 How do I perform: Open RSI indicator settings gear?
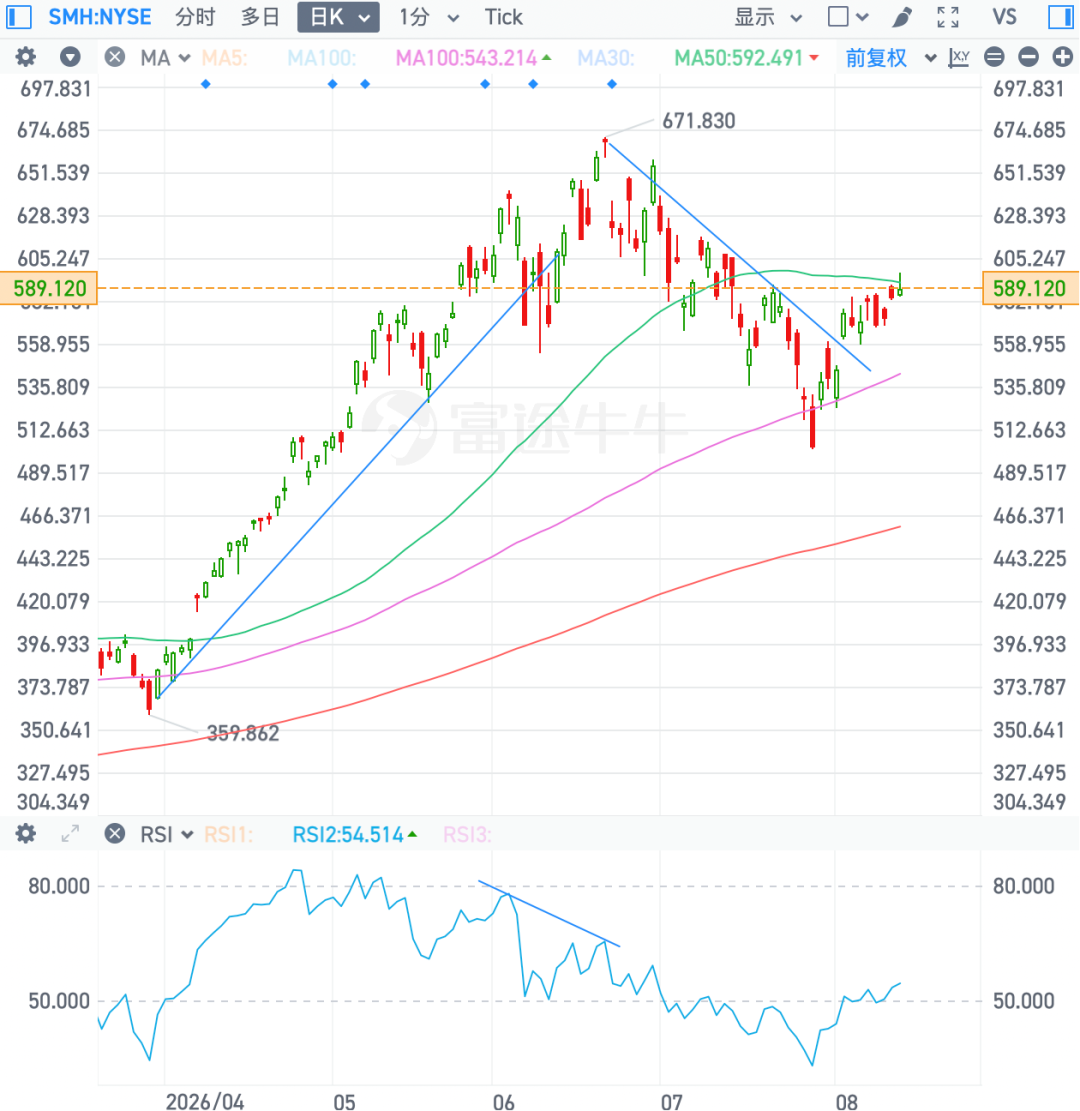tap(26, 833)
